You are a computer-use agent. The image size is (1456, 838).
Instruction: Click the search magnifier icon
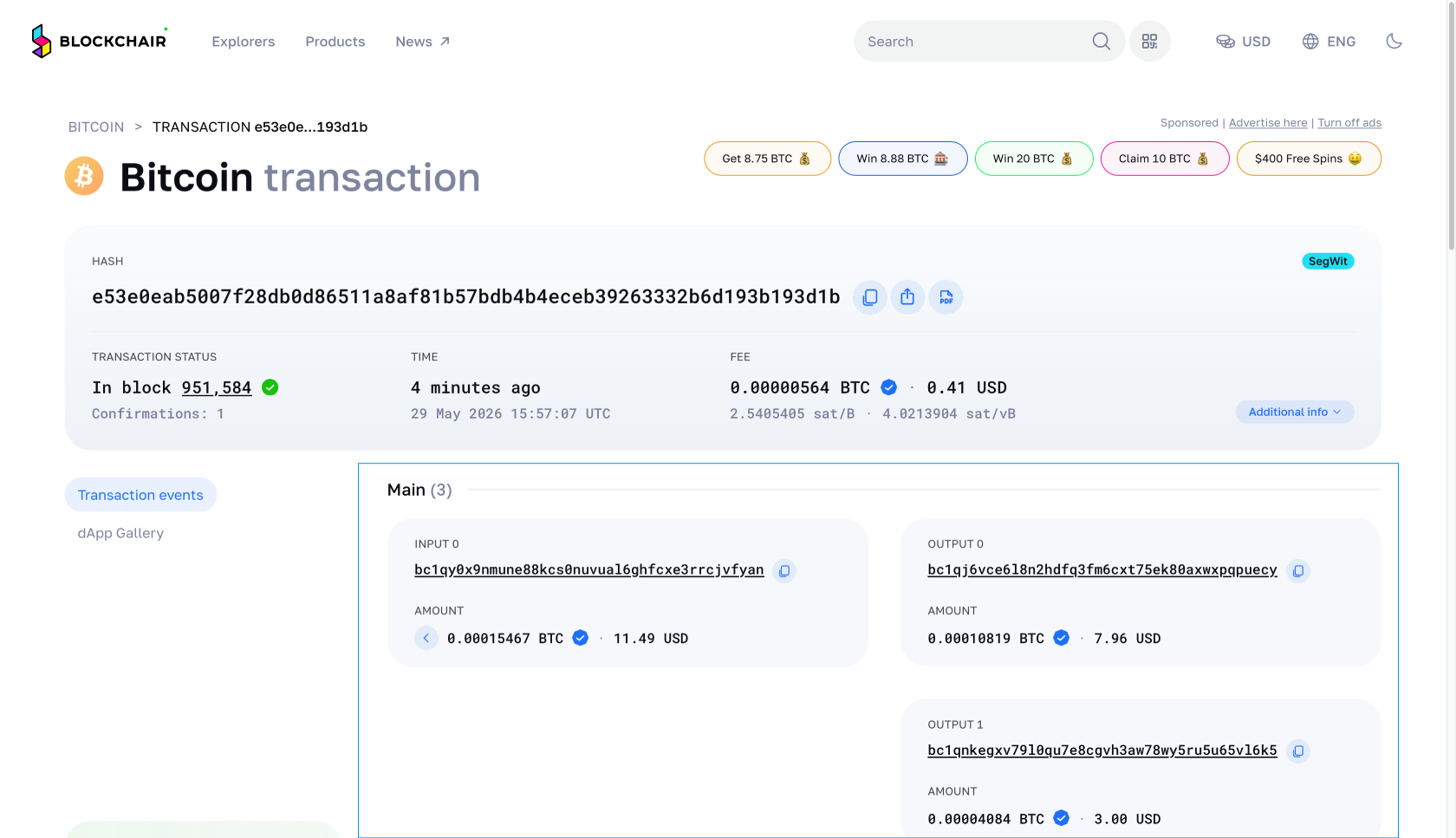[1102, 42]
